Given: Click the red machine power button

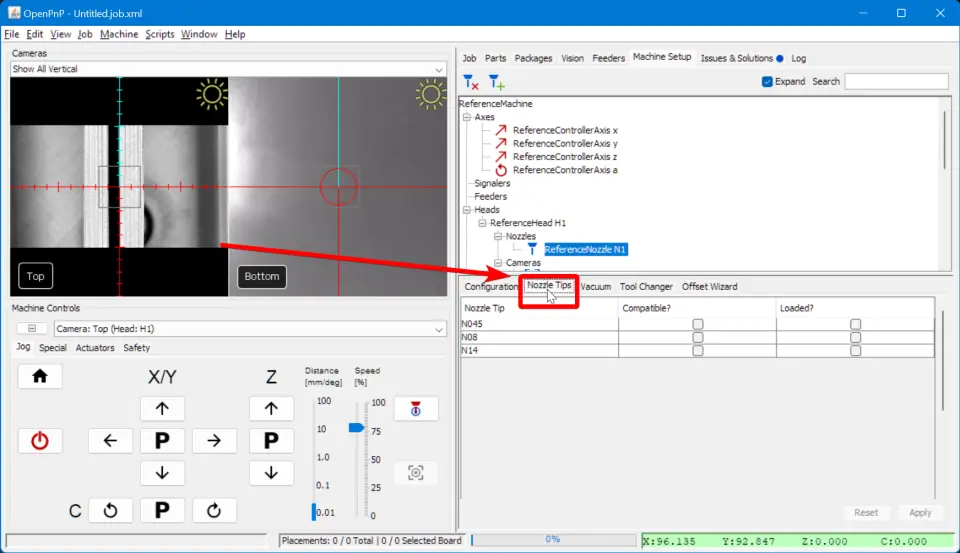Looking at the screenshot, I should click(x=40, y=441).
